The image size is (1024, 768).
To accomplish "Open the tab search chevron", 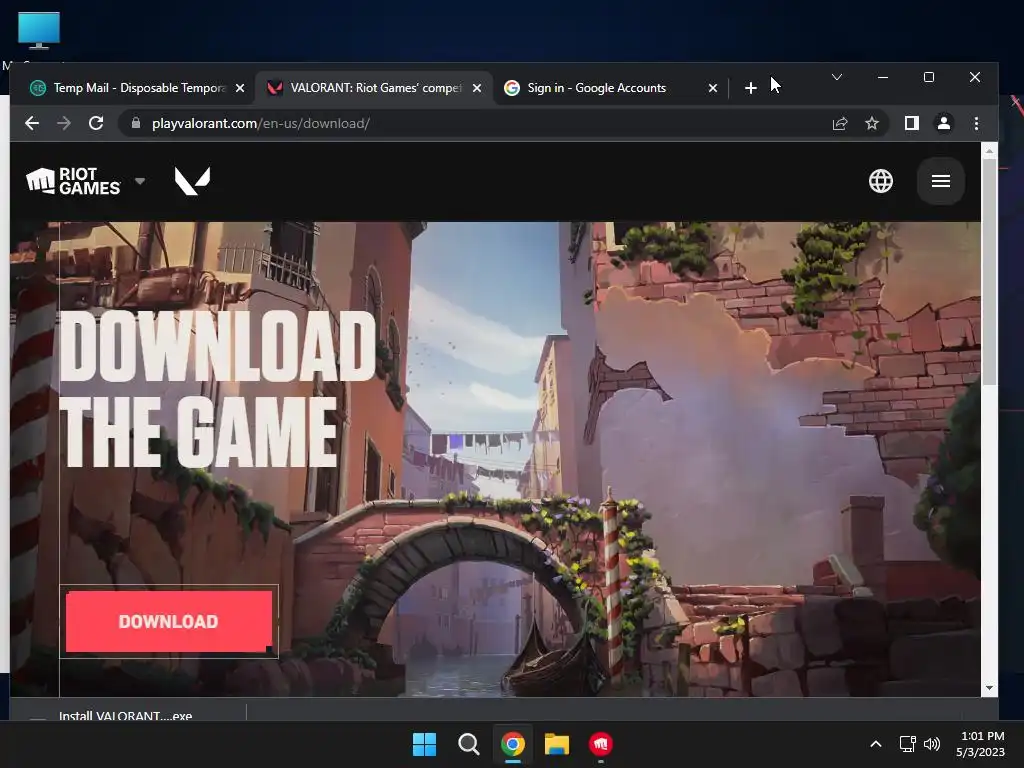I will click(837, 77).
